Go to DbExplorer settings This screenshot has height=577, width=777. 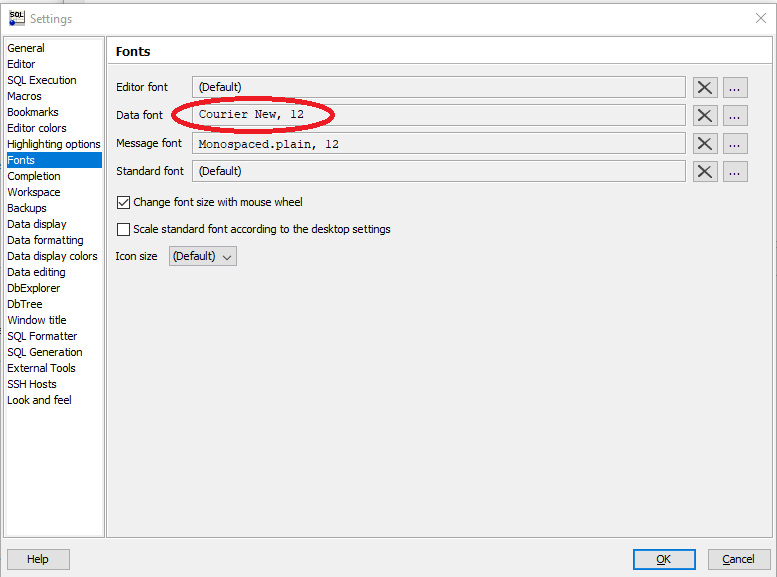(x=54, y=288)
